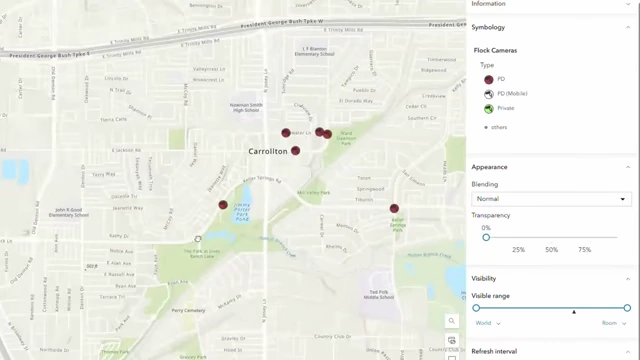Click camera marker near Jimmy Porter Park Pond

tap(223, 205)
